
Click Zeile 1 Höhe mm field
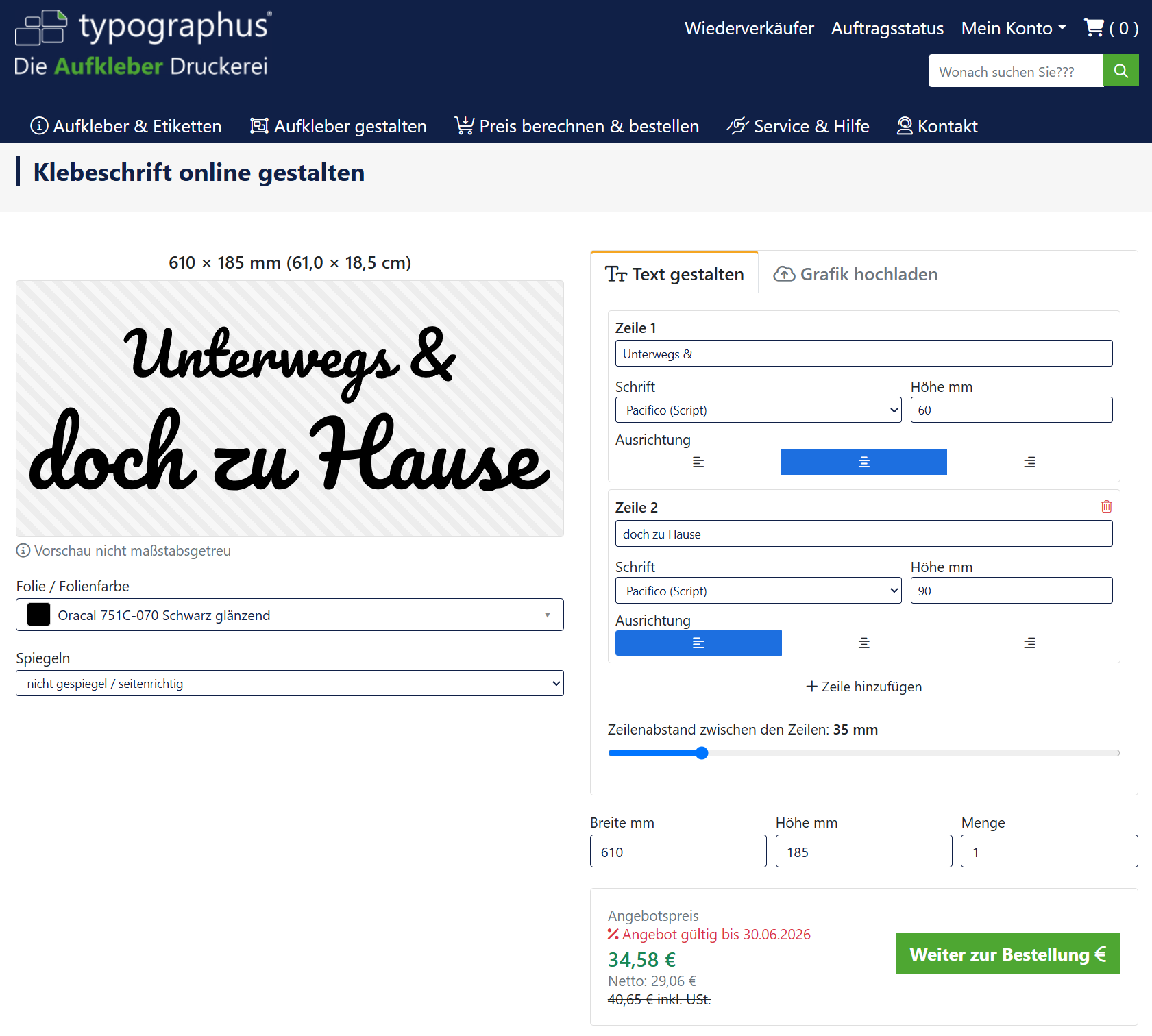tap(1012, 410)
